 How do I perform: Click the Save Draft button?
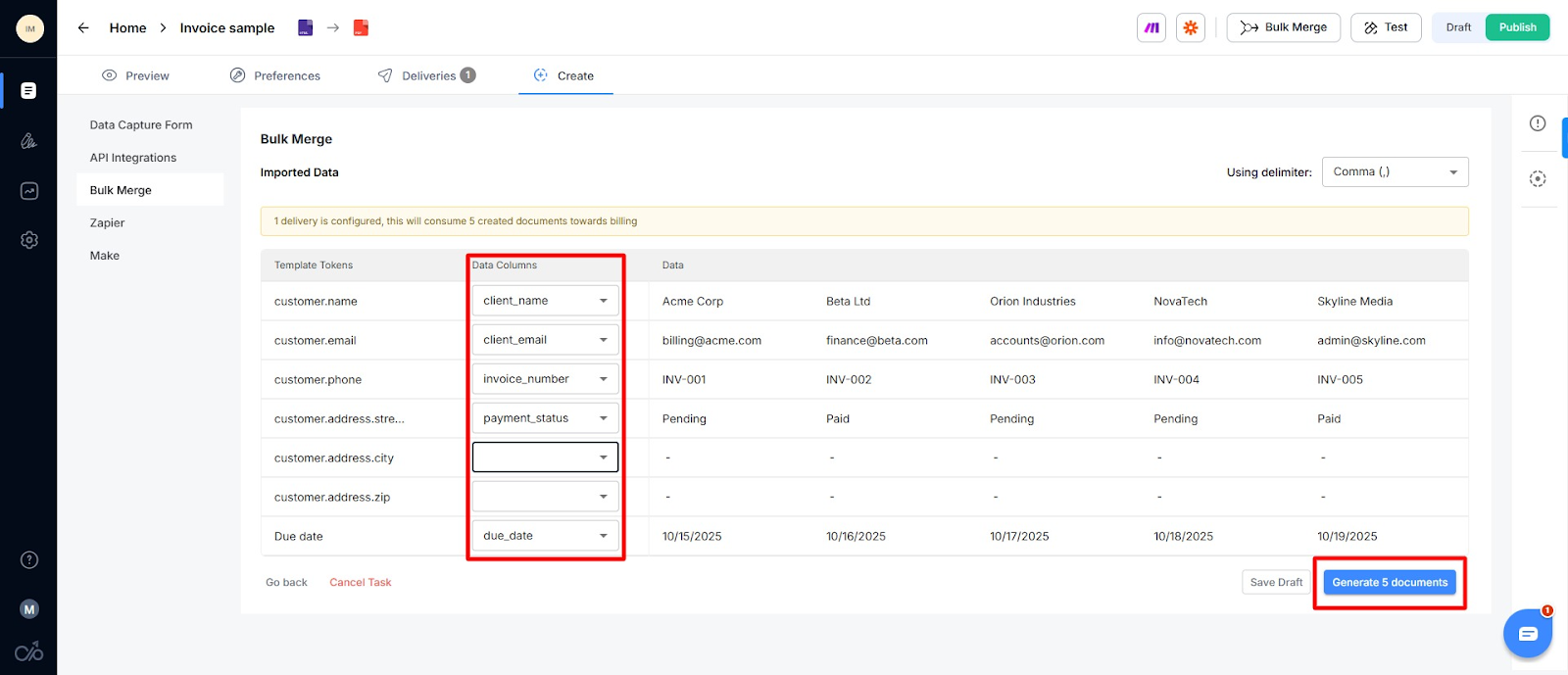point(1276,582)
